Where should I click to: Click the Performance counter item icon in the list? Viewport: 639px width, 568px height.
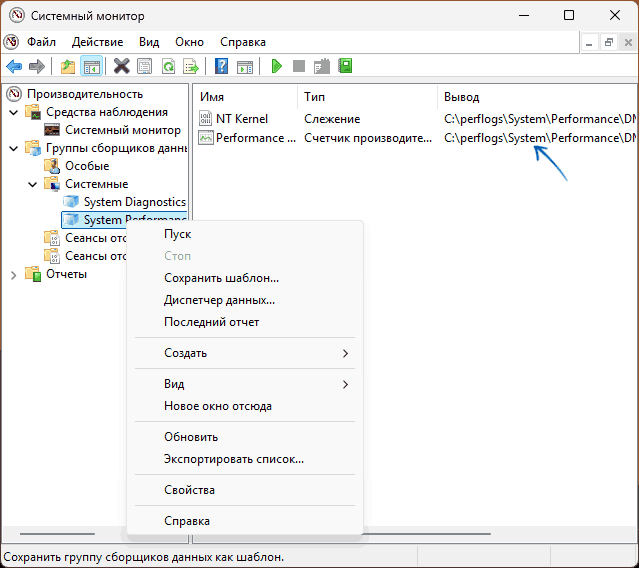[205, 138]
